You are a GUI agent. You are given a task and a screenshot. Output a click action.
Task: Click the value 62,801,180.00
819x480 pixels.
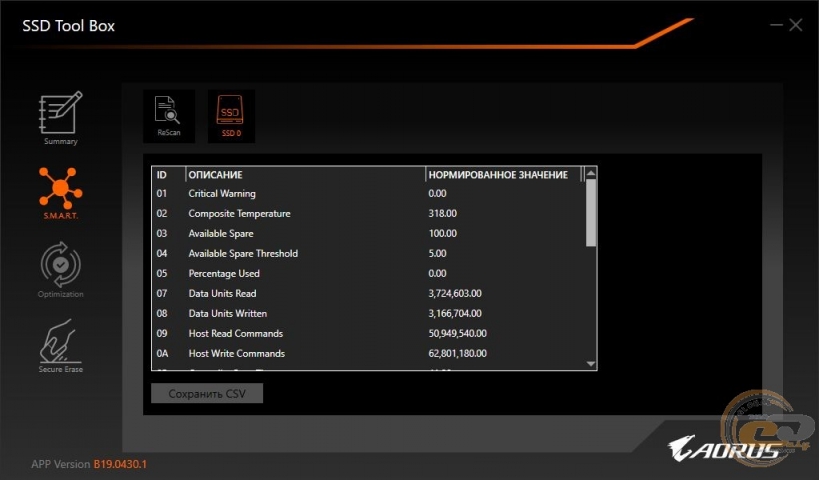click(458, 354)
